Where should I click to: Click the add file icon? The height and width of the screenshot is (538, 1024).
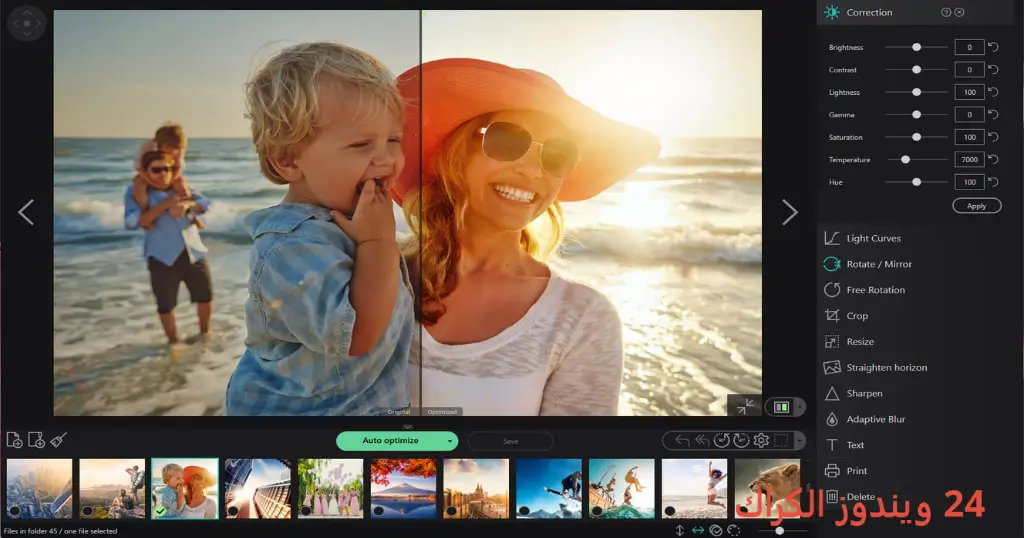14,440
